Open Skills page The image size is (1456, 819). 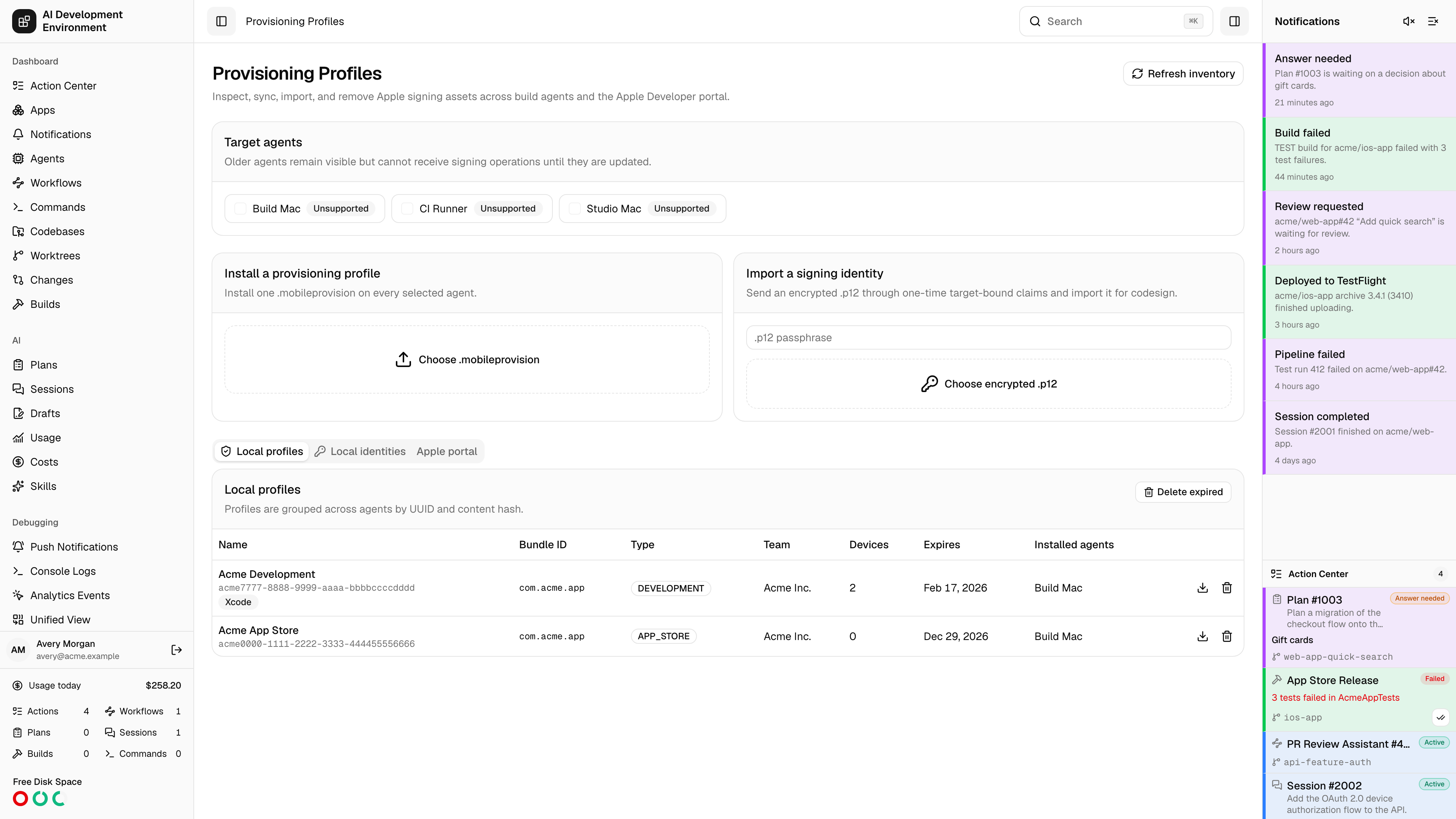coord(97,486)
